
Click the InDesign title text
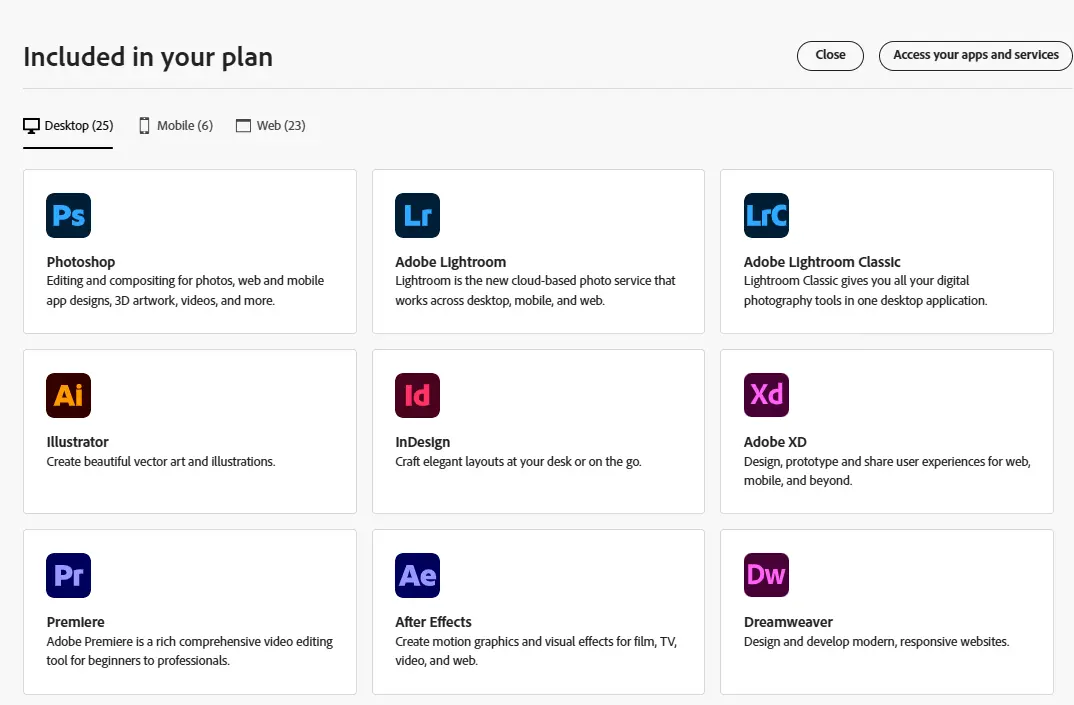(423, 442)
